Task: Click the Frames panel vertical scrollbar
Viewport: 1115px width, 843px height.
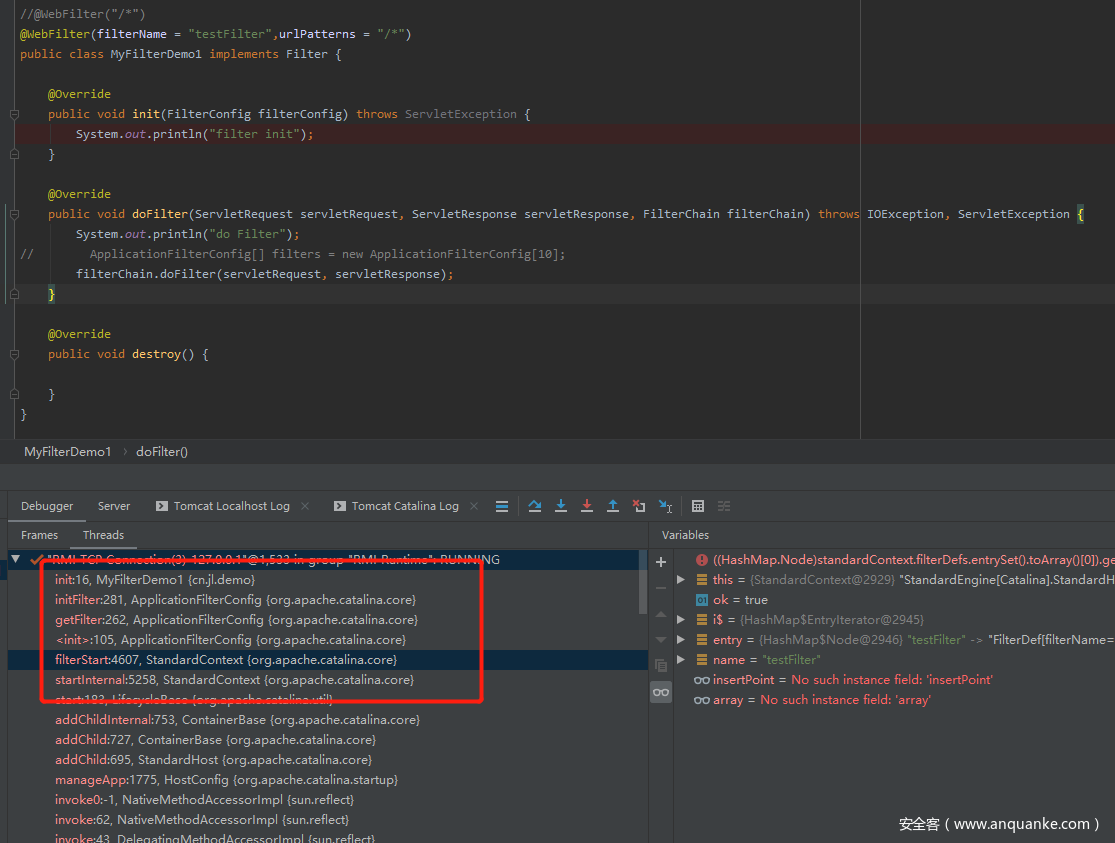Action: click(x=643, y=580)
